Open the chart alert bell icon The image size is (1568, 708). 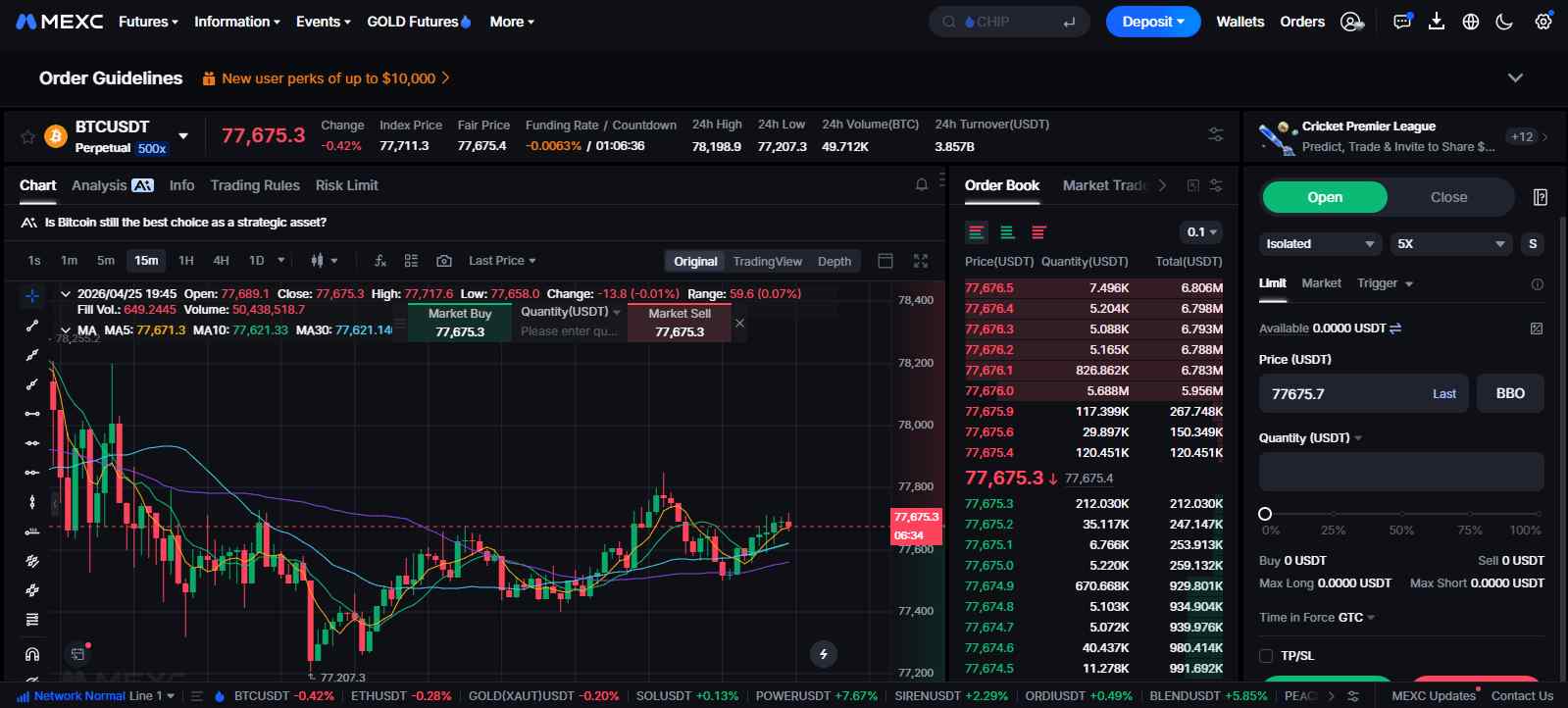click(922, 184)
